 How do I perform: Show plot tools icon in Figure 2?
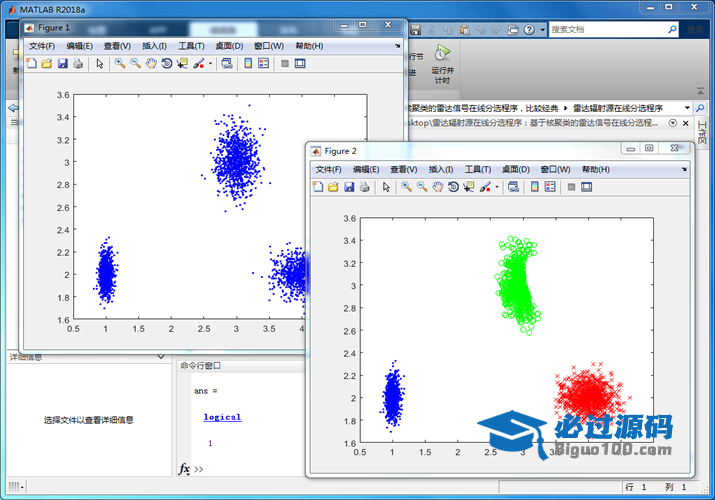click(x=587, y=187)
